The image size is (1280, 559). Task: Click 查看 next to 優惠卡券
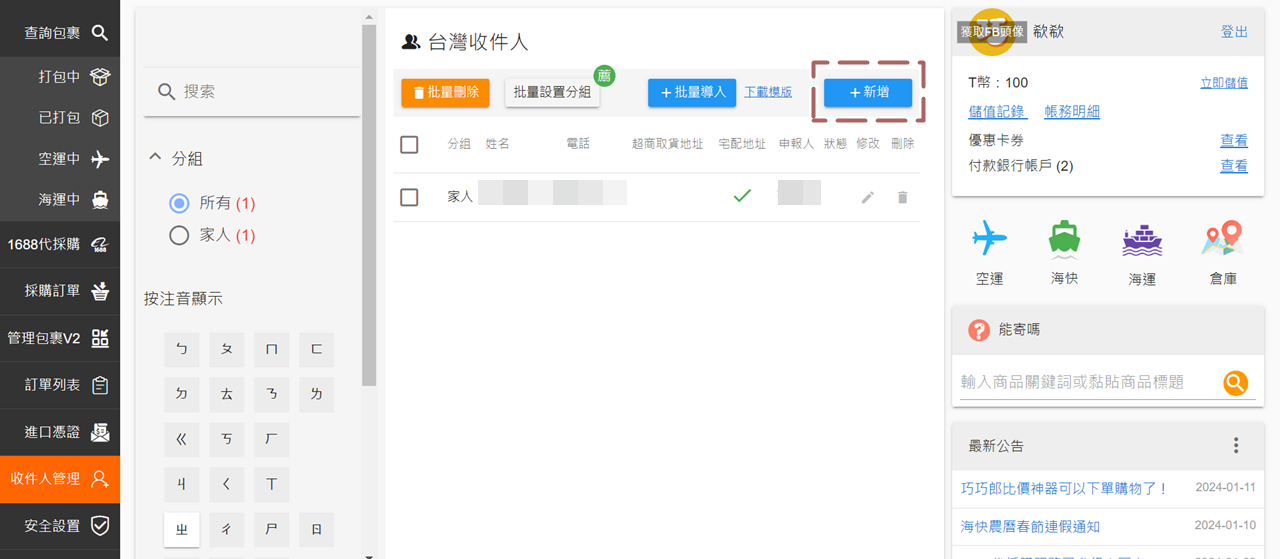pyautogui.click(x=1234, y=141)
